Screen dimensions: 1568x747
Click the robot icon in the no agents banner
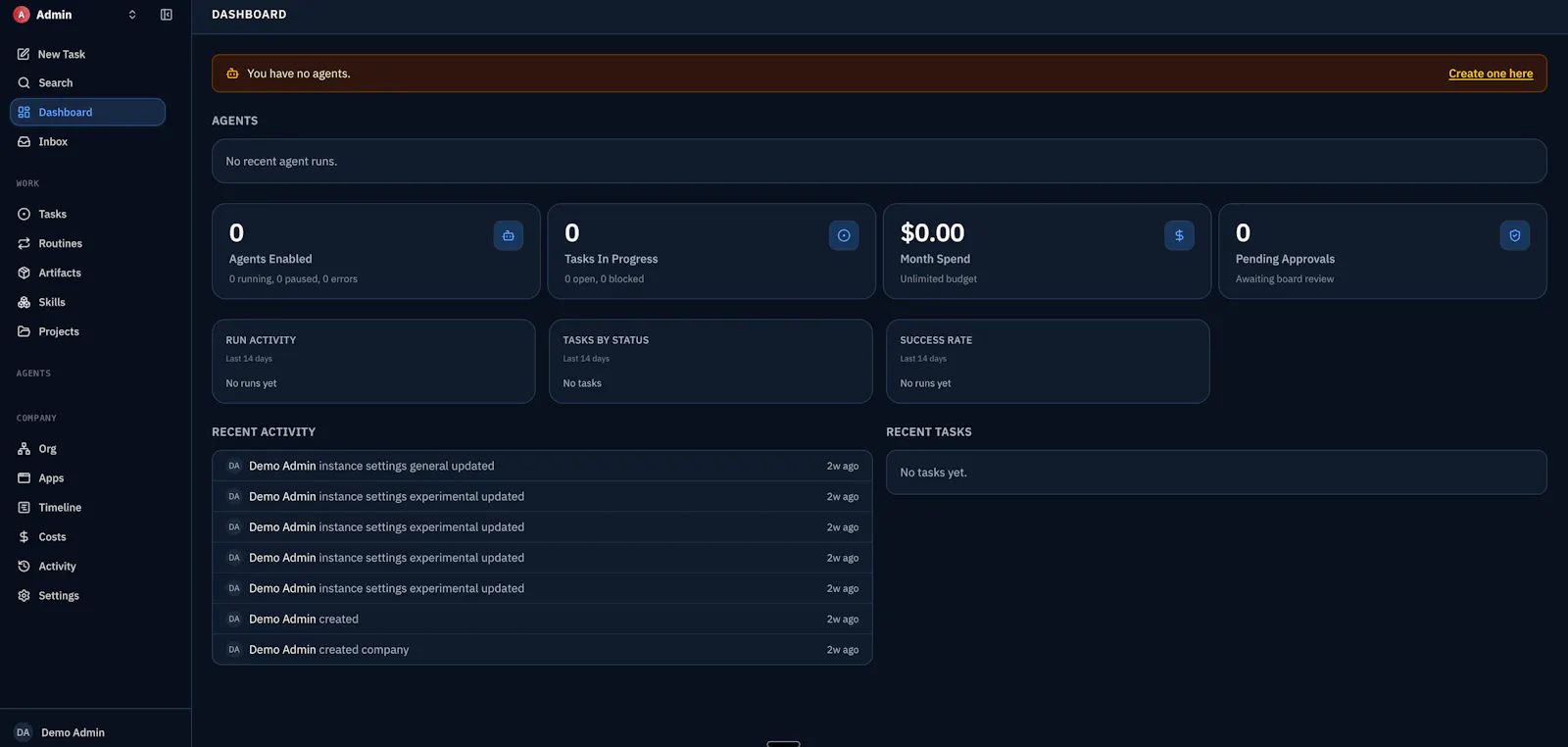pyautogui.click(x=232, y=74)
